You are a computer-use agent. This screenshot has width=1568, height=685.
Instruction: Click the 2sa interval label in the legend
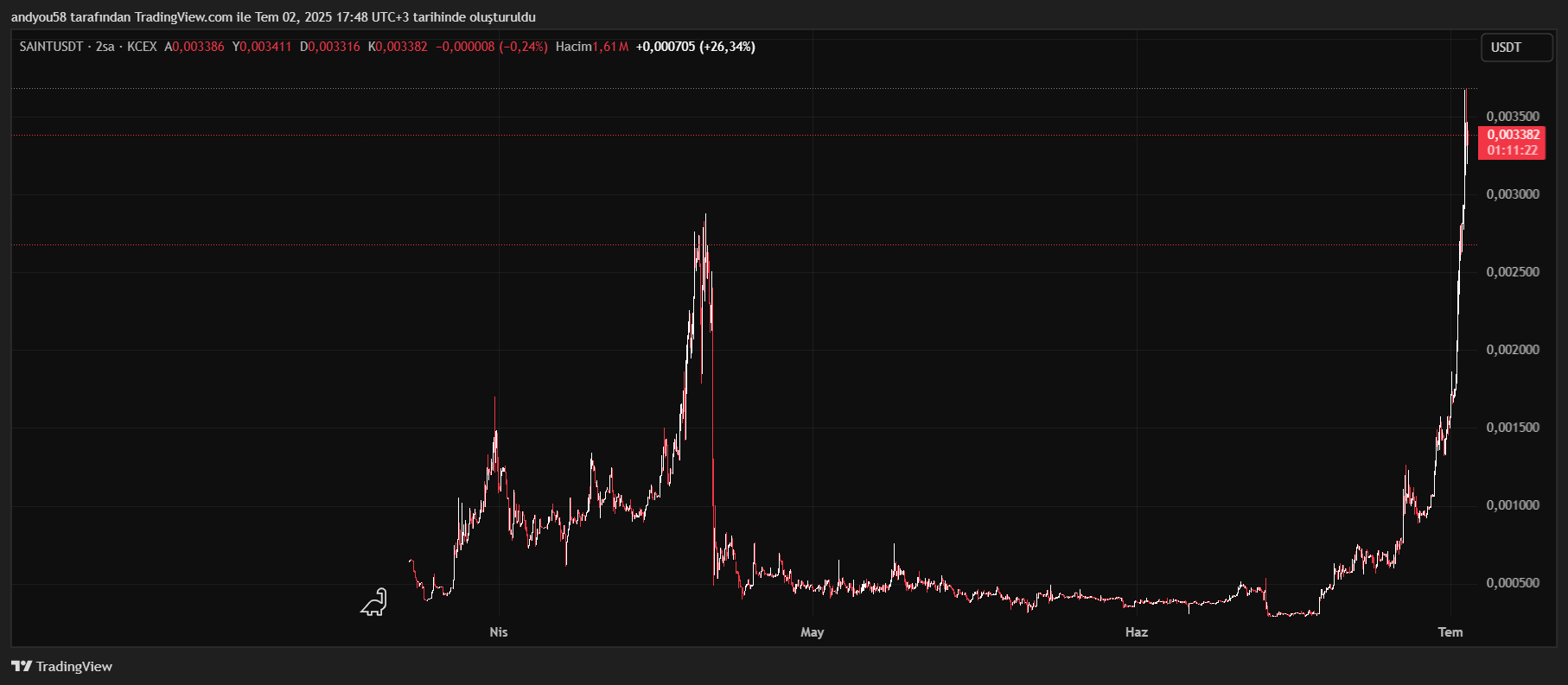(105, 47)
